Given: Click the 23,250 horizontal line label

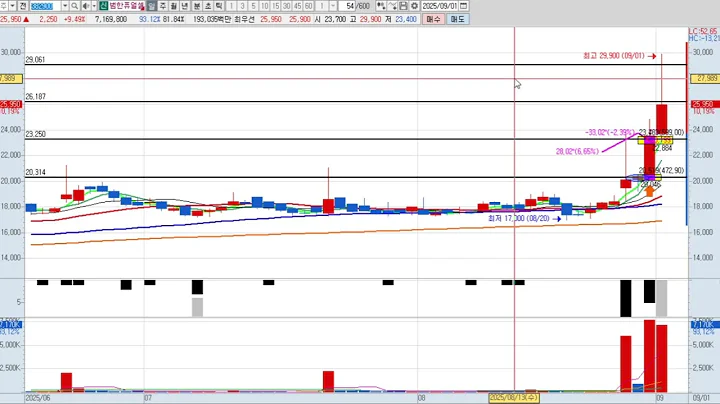Looking at the screenshot, I should (35, 134).
